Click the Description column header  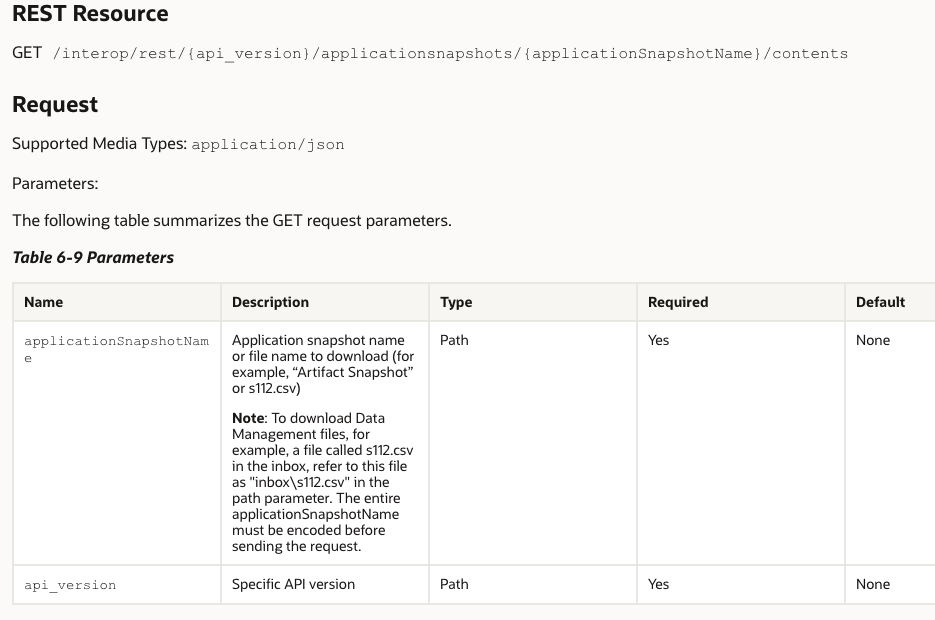(x=270, y=302)
